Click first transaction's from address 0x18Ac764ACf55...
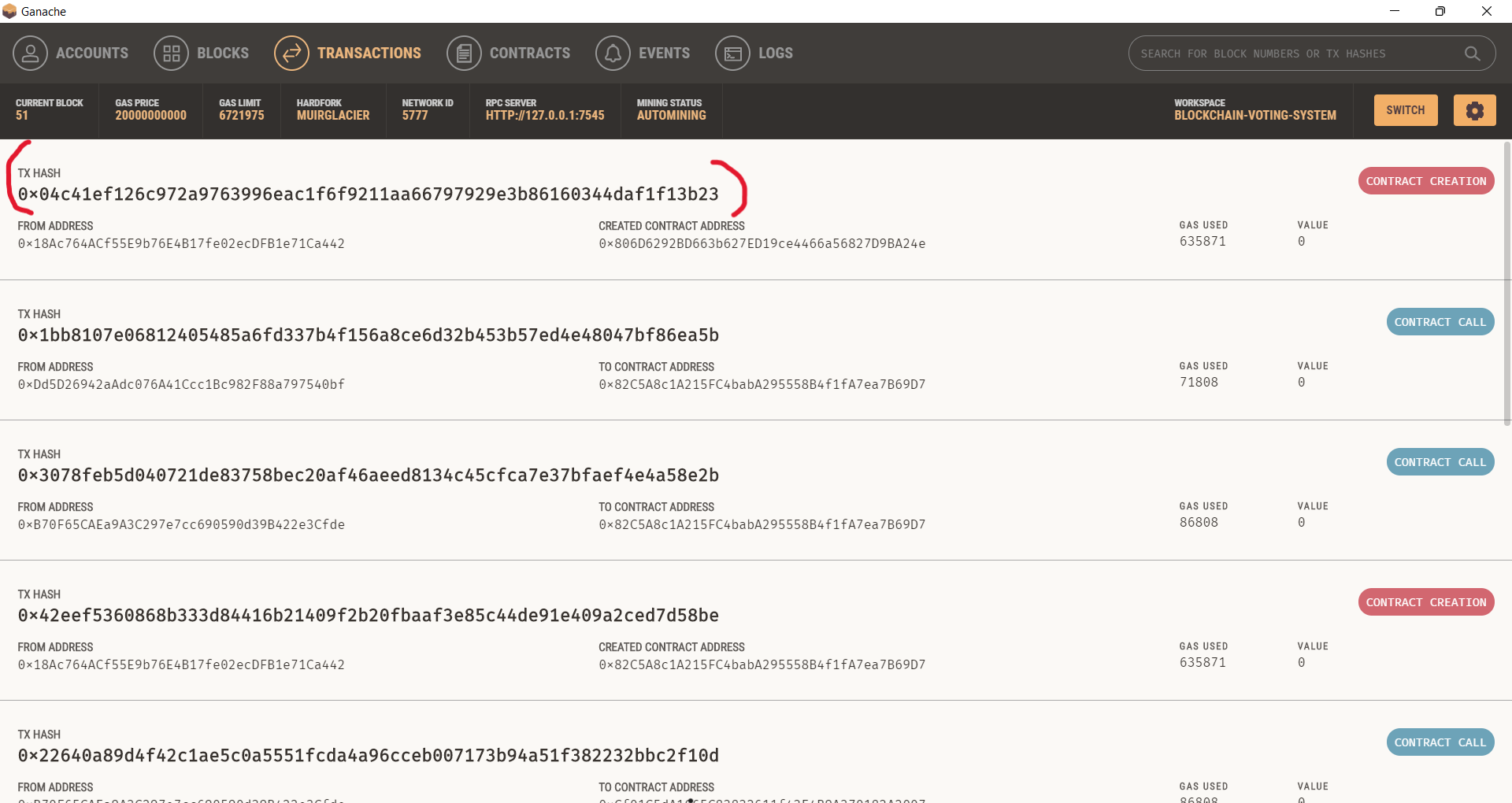Image resolution: width=1512 pixels, height=803 pixels. pyautogui.click(x=181, y=244)
